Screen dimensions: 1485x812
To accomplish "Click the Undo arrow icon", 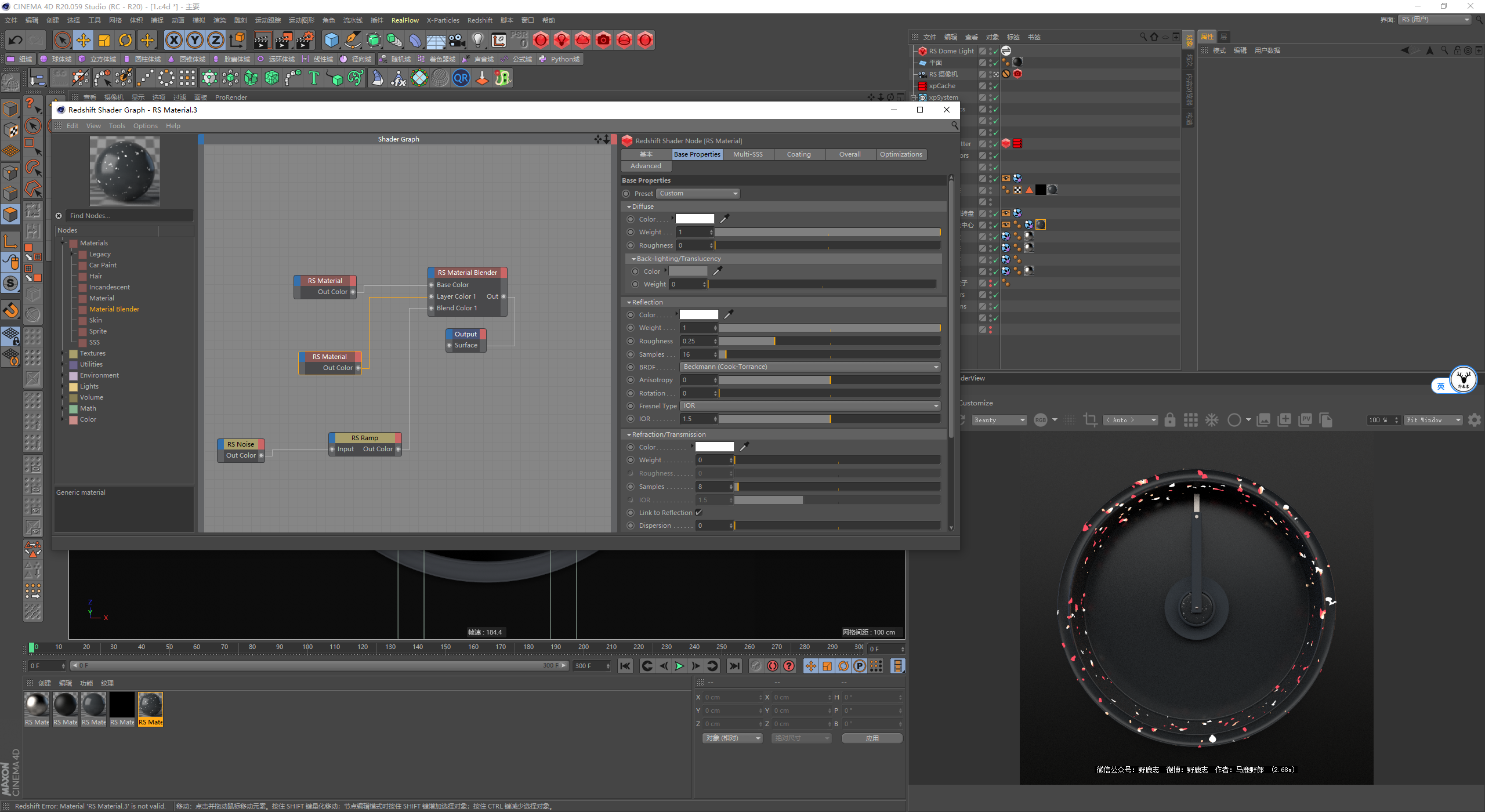I will tap(16, 40).
